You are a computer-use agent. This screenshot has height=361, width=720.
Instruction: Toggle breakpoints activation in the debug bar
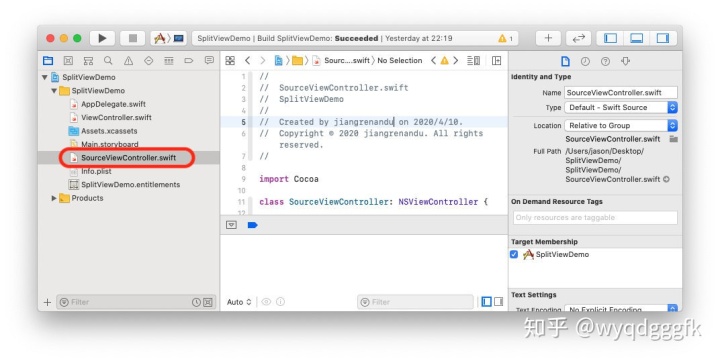tap(252, 225)
